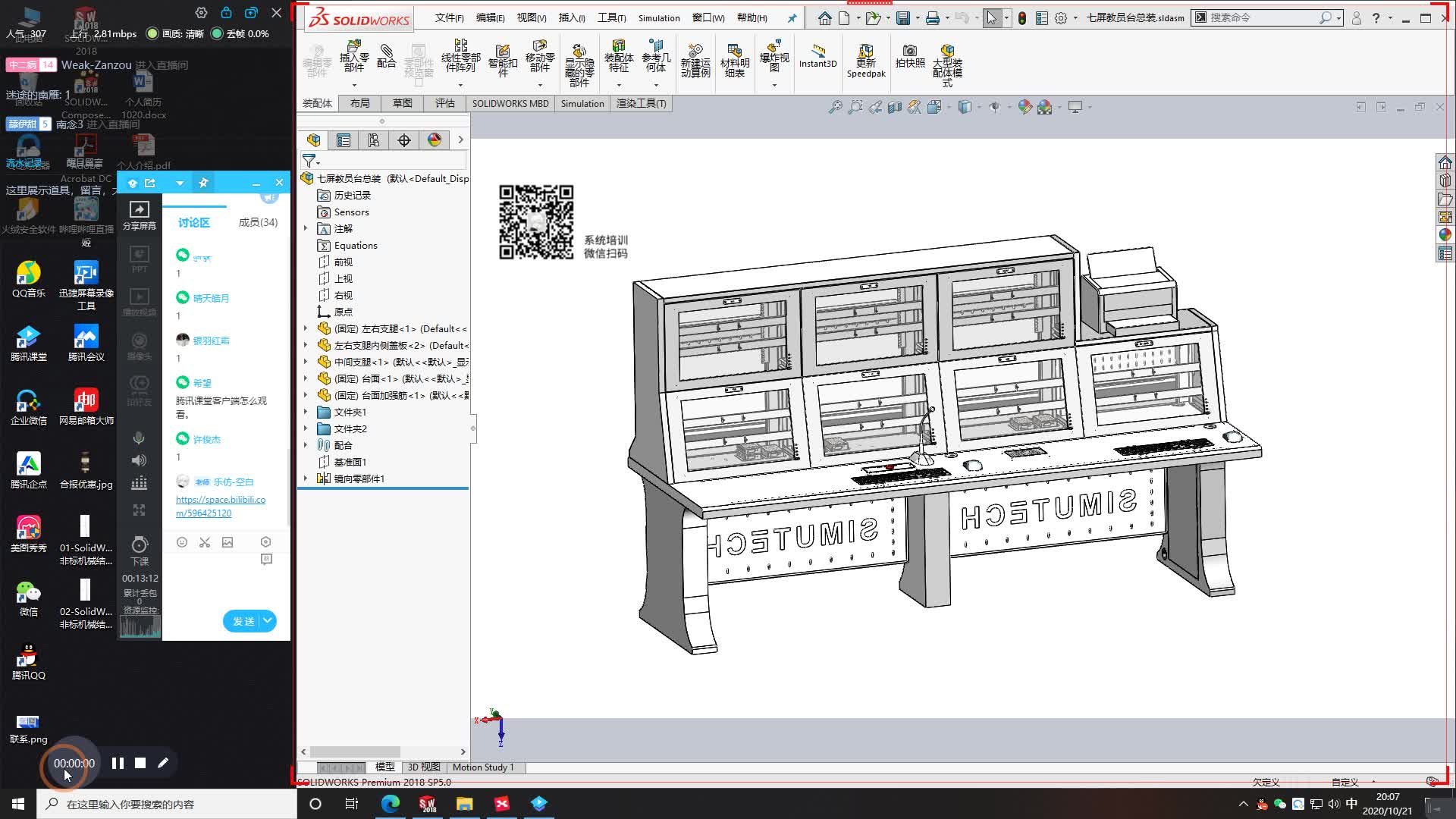
Task: Select the 配合 (Mate) tool
Action: pyautogui.click(x=387, y=61)
